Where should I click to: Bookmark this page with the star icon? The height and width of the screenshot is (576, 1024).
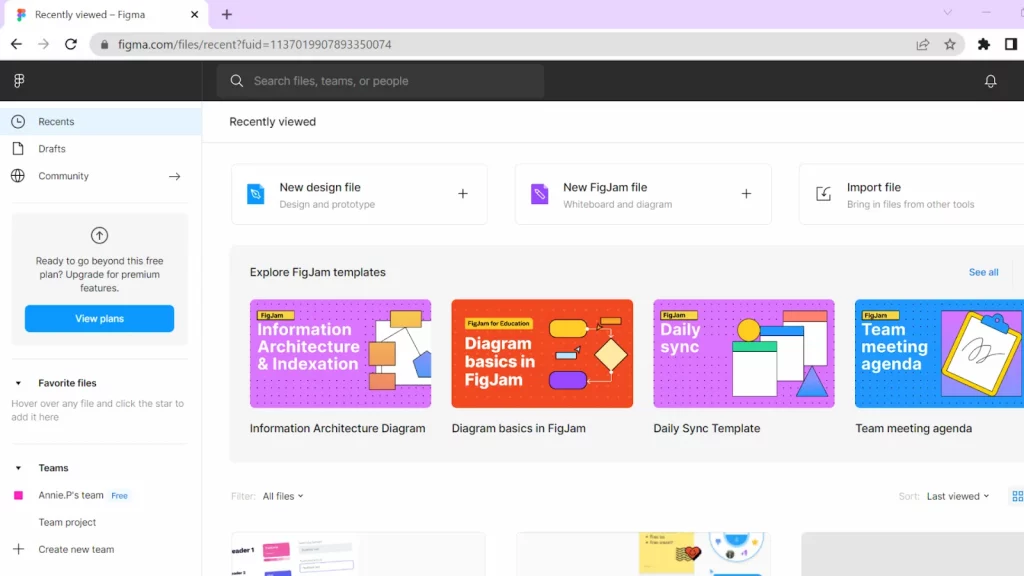point(950,44)
